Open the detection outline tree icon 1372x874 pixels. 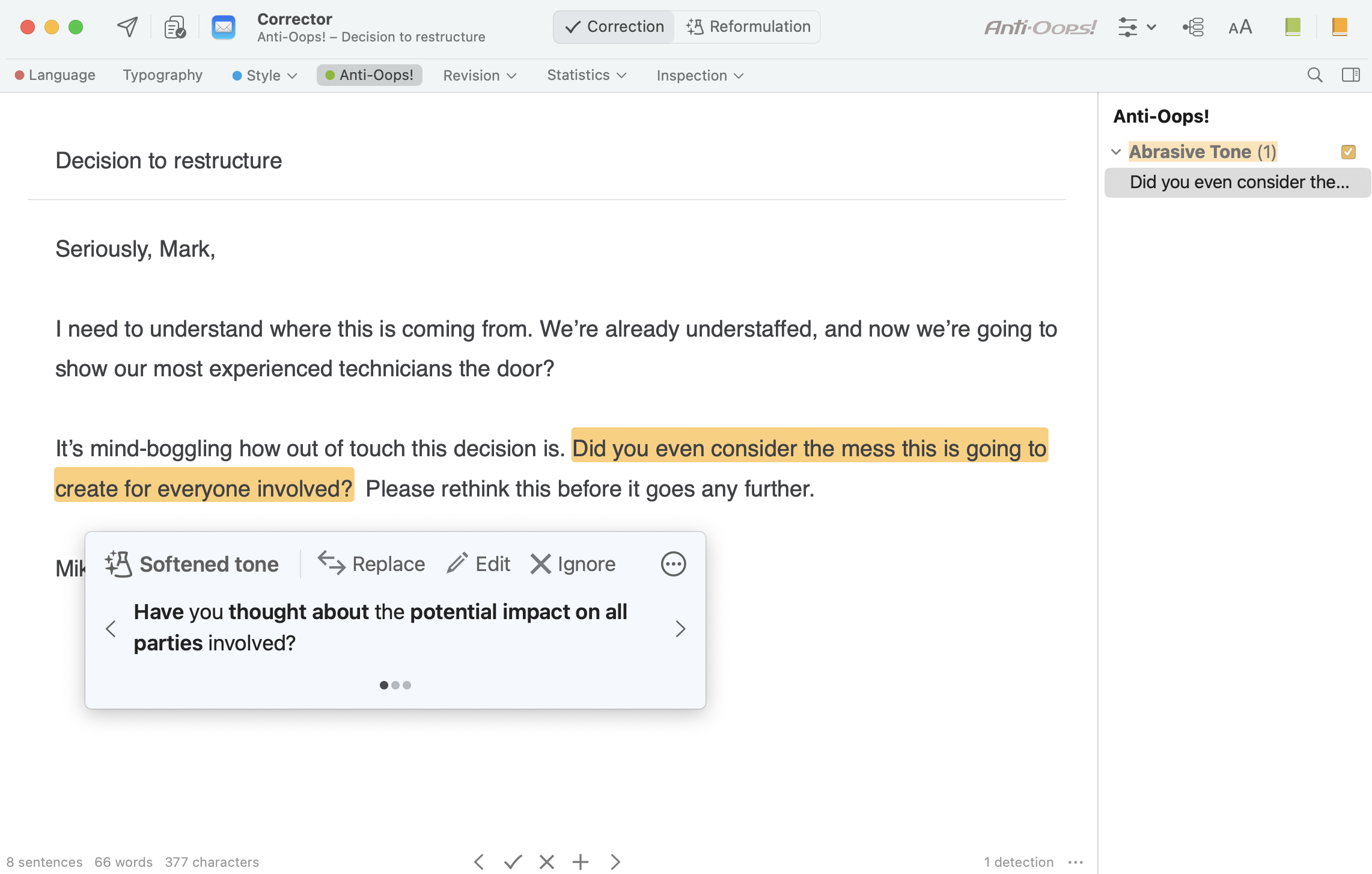[1193, 26]
